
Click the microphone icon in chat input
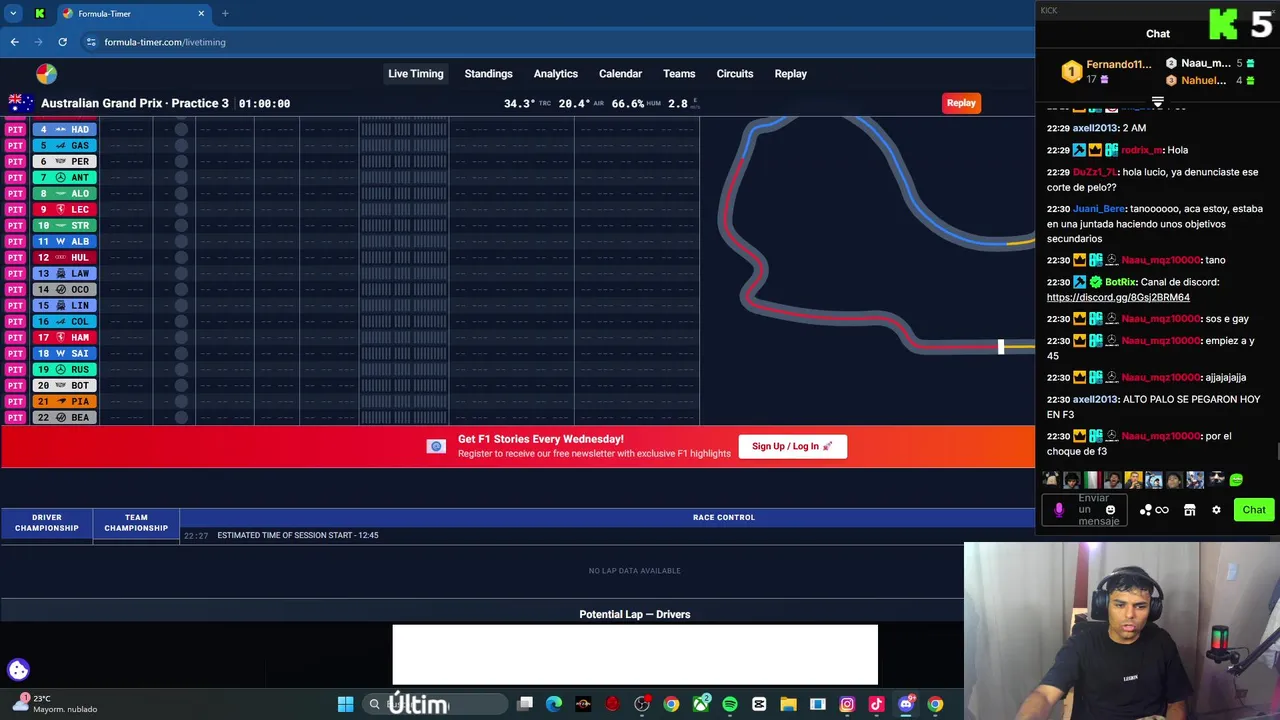pyautogui.click(x=1059, y=510)
